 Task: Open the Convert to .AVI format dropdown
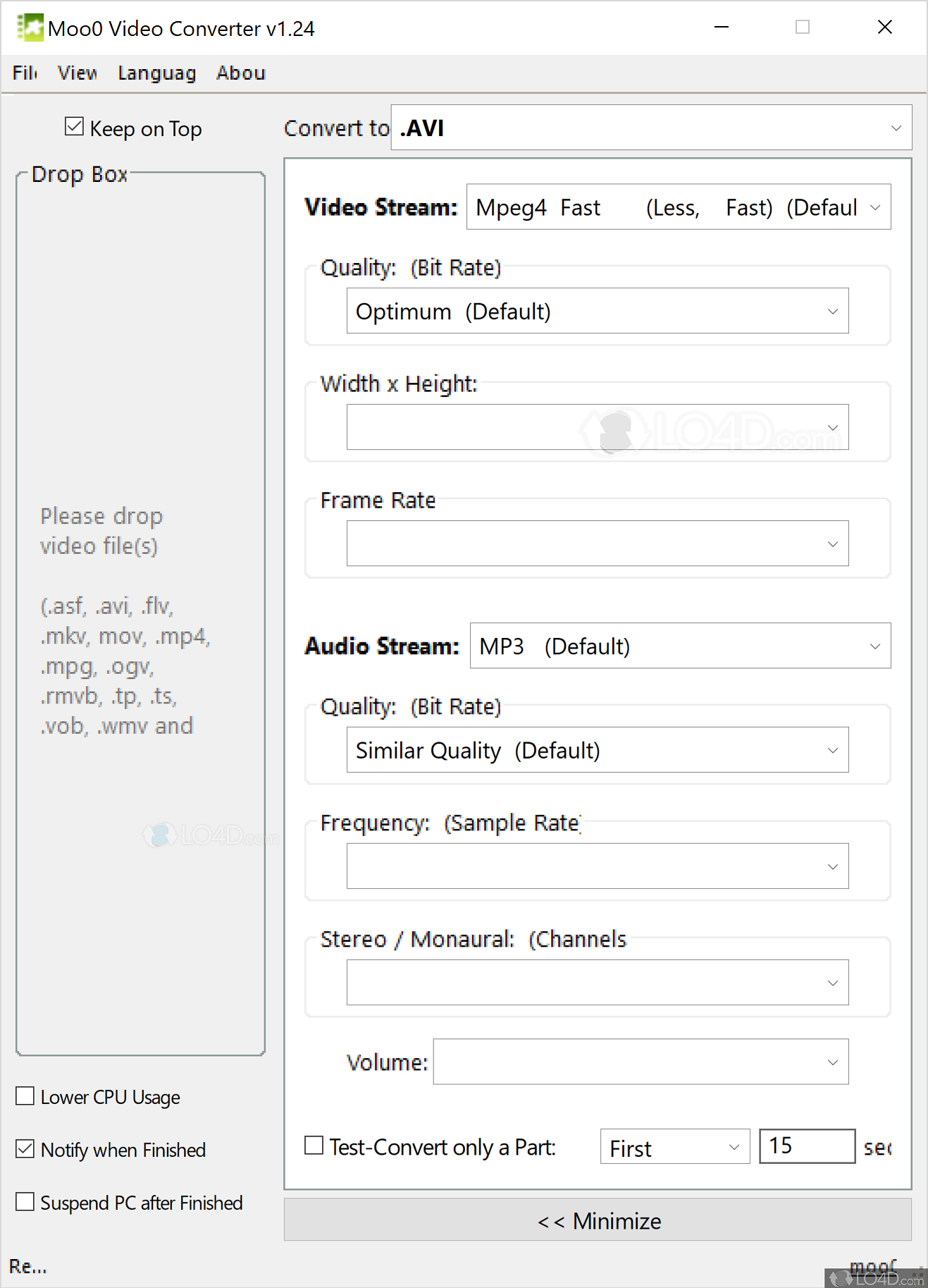[652, 128]
